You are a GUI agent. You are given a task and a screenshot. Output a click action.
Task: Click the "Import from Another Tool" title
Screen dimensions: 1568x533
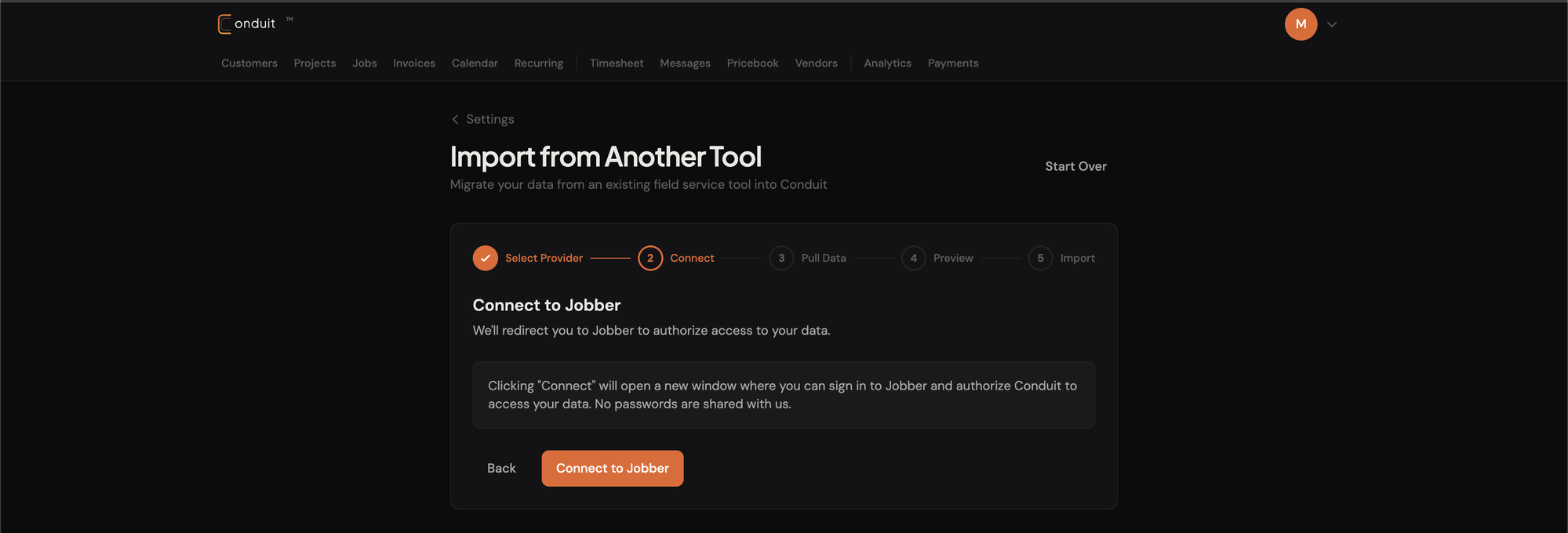[606, 157]
